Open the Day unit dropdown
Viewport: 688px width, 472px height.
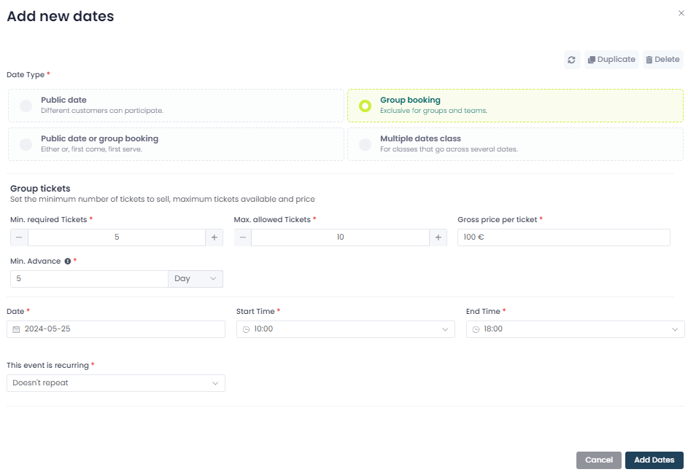195,279
